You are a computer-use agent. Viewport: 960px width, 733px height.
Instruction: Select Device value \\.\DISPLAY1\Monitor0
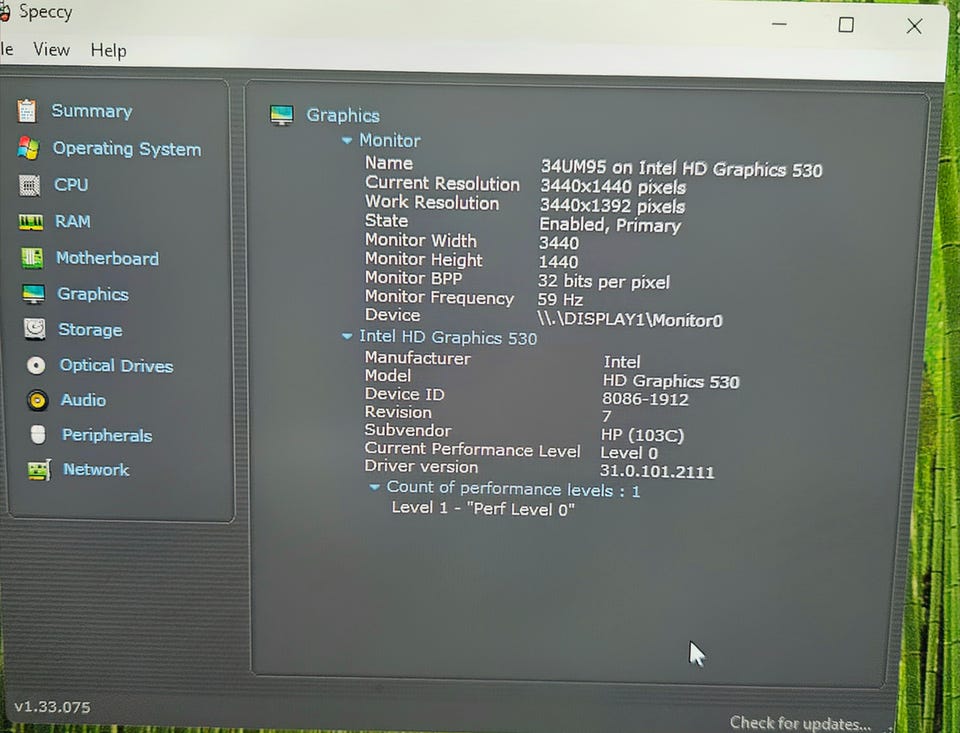click(x=629, y=319)
